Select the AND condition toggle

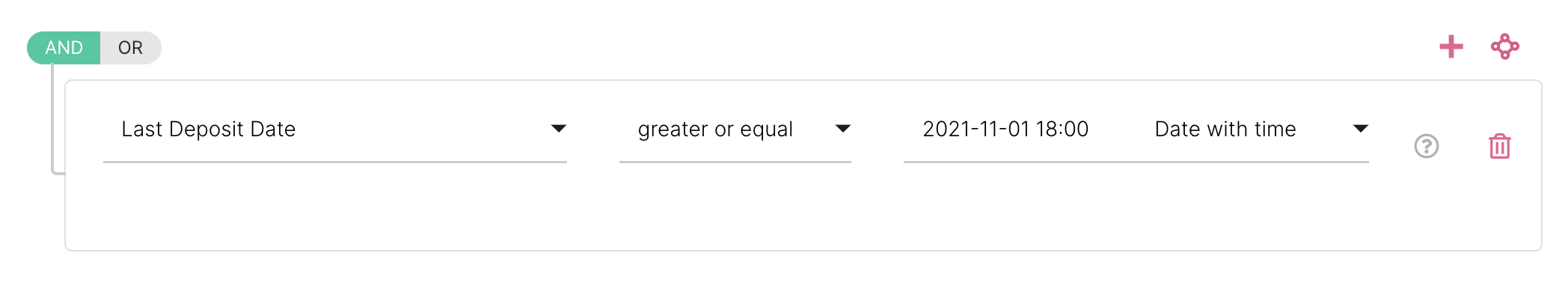click(64, 48)
